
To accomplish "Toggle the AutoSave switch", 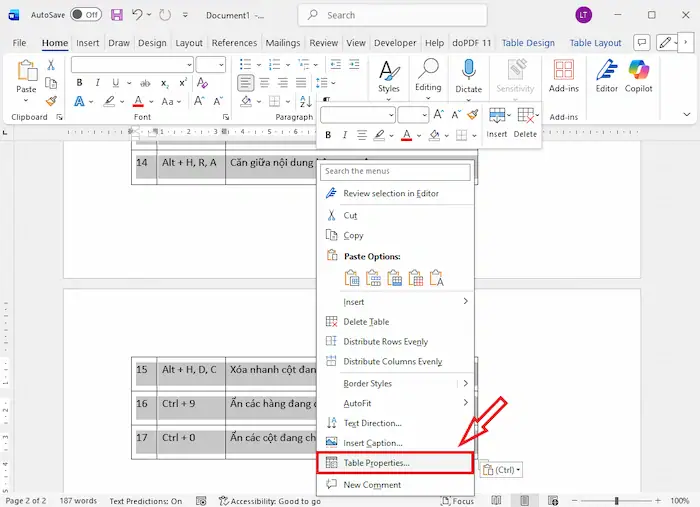I will tap(86, 15).
